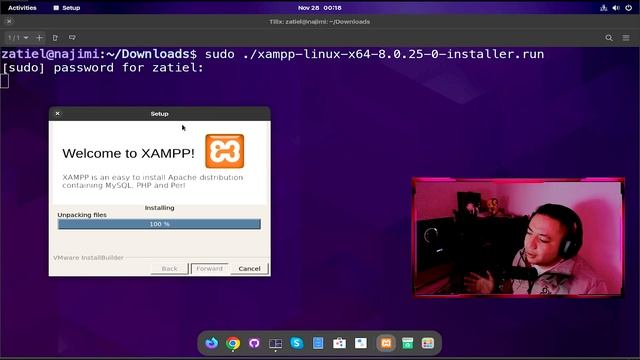Click the Tilix window title text

(320, 22)
